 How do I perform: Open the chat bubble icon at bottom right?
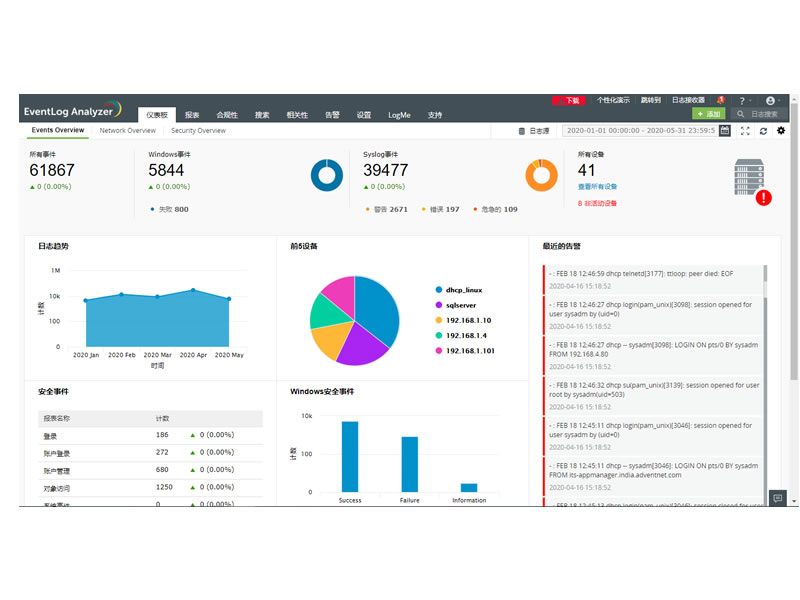(777, 498)
